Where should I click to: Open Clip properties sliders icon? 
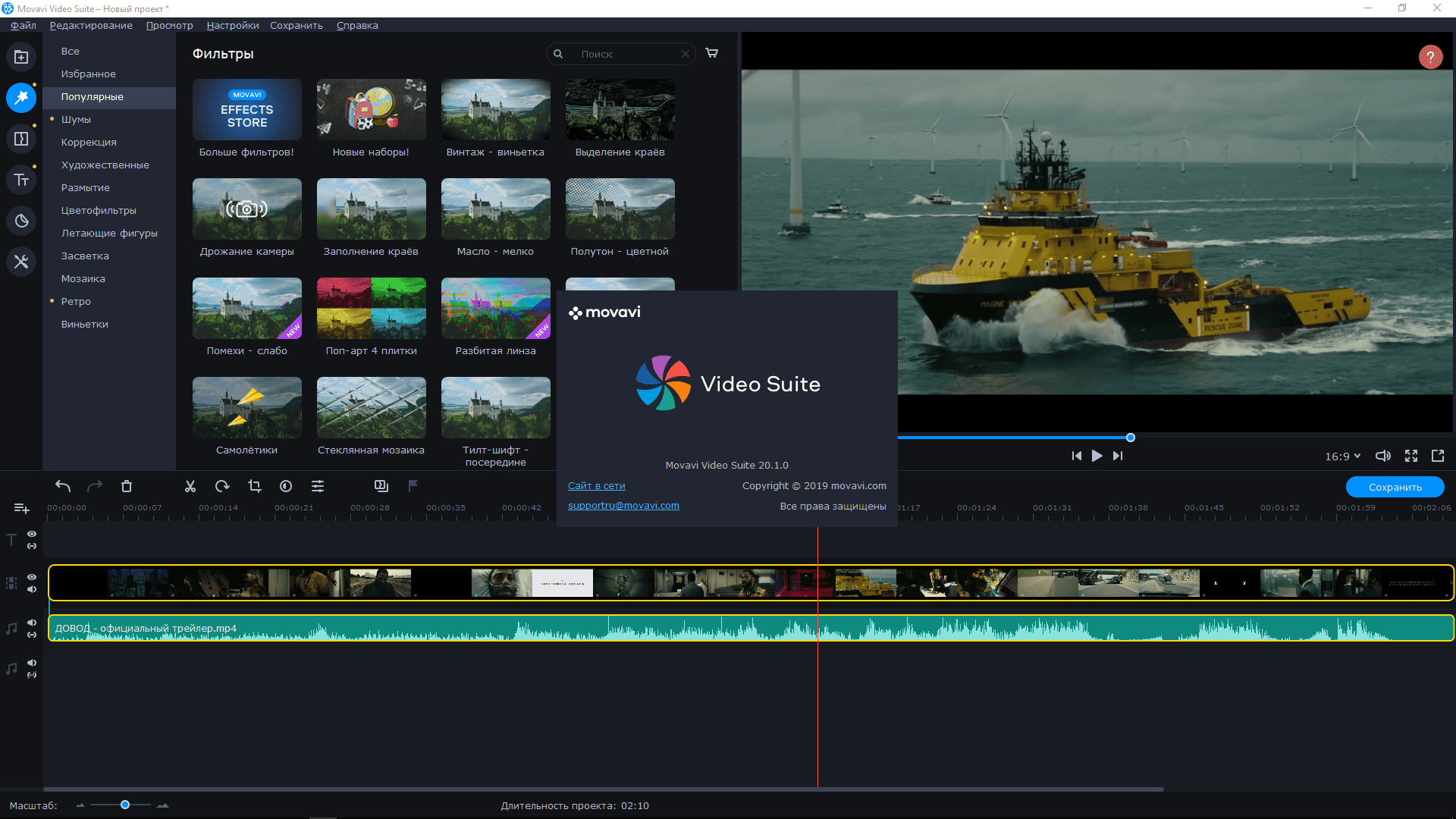click(x=318, y=486)
